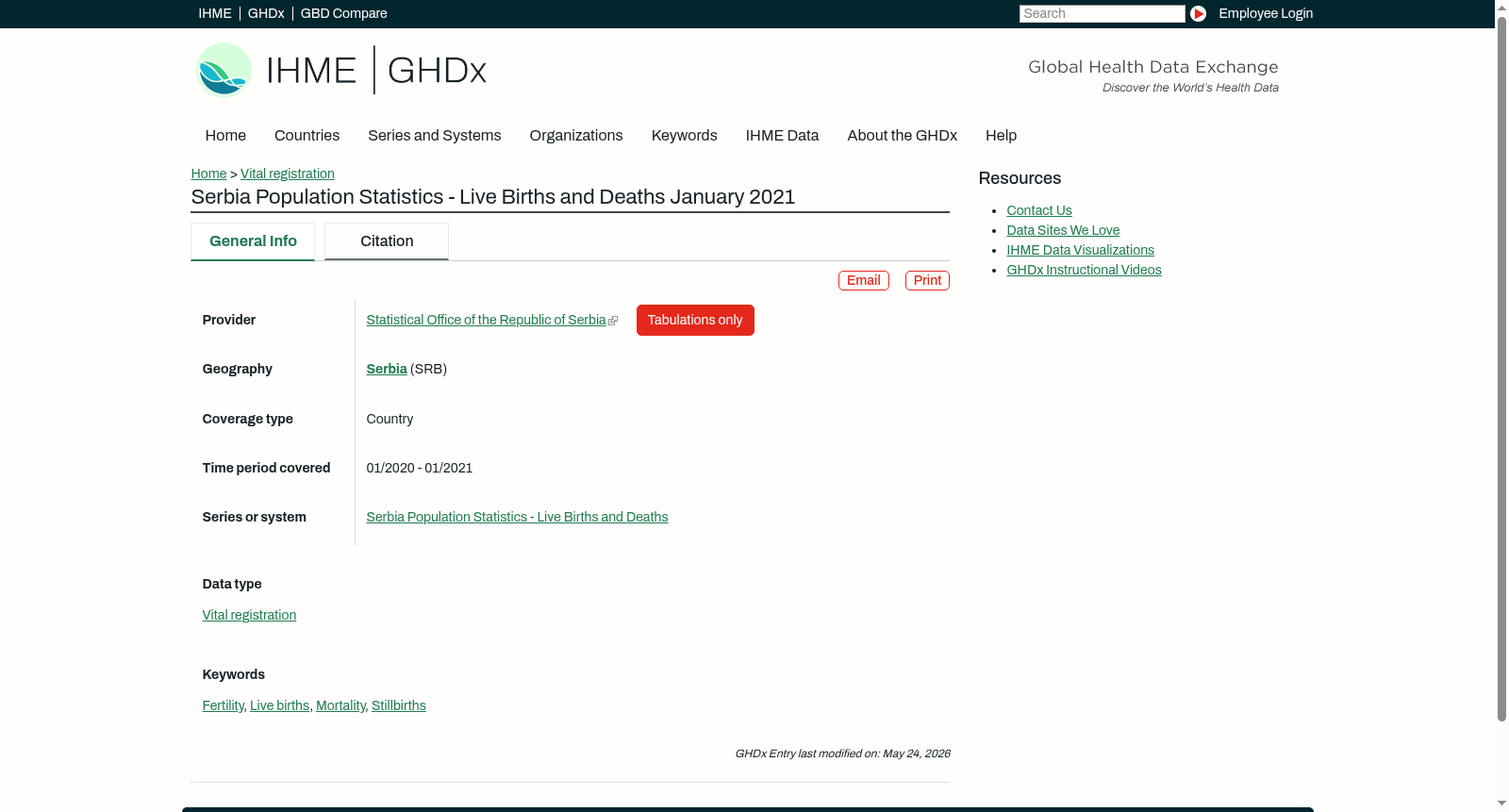The height and width of the screenshot is (812, 1509).
Task: Click the Stillbirths keyword link
Action: click(399, 705)
